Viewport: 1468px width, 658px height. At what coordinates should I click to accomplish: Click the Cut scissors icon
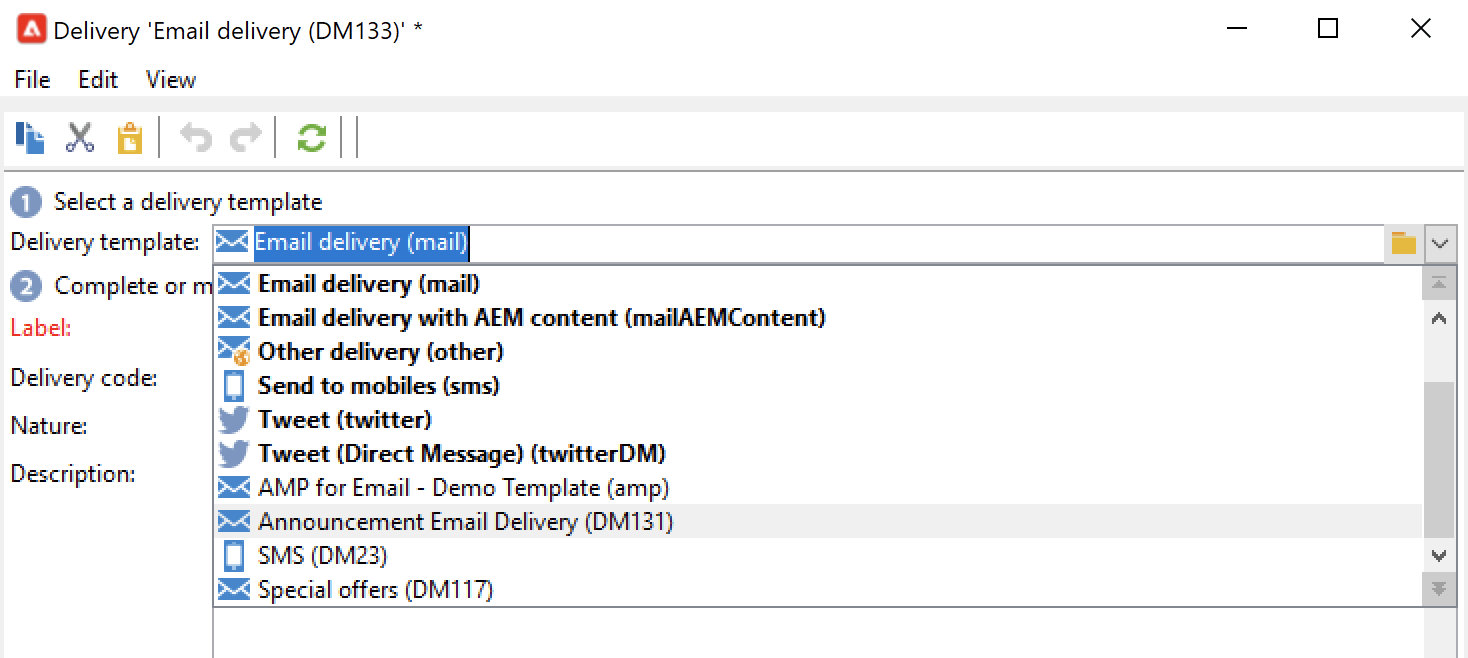pyautogui.click(x=80, y=137)
